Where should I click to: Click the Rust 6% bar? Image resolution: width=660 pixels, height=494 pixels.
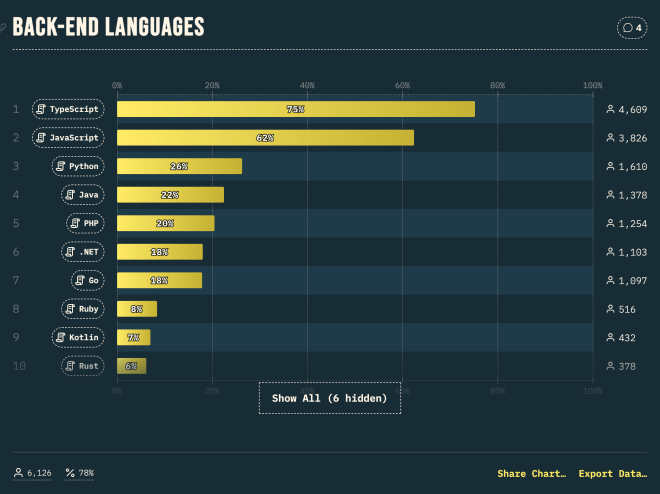point(131,366)
